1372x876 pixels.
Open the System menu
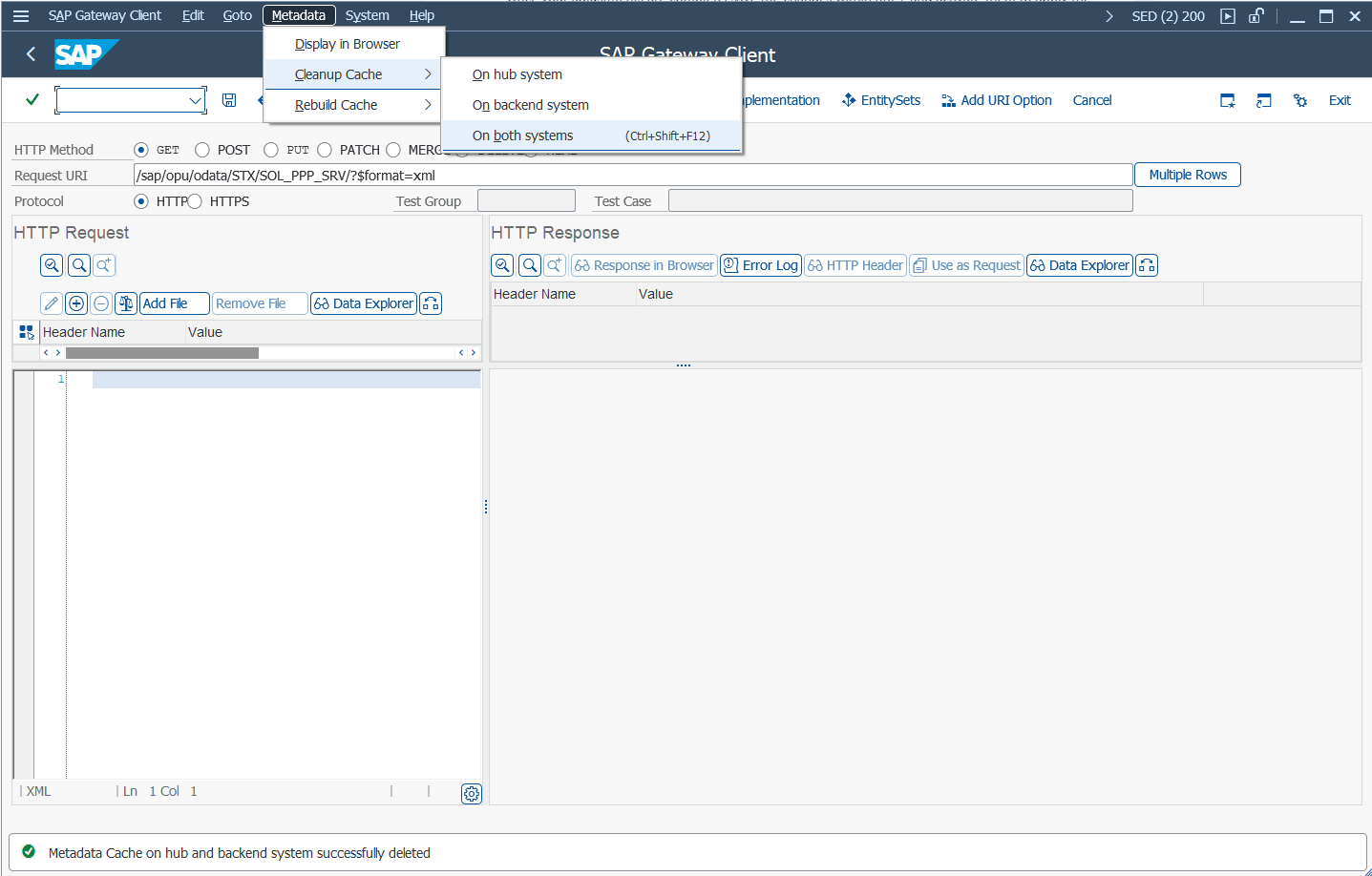click(x=367, y=15)
